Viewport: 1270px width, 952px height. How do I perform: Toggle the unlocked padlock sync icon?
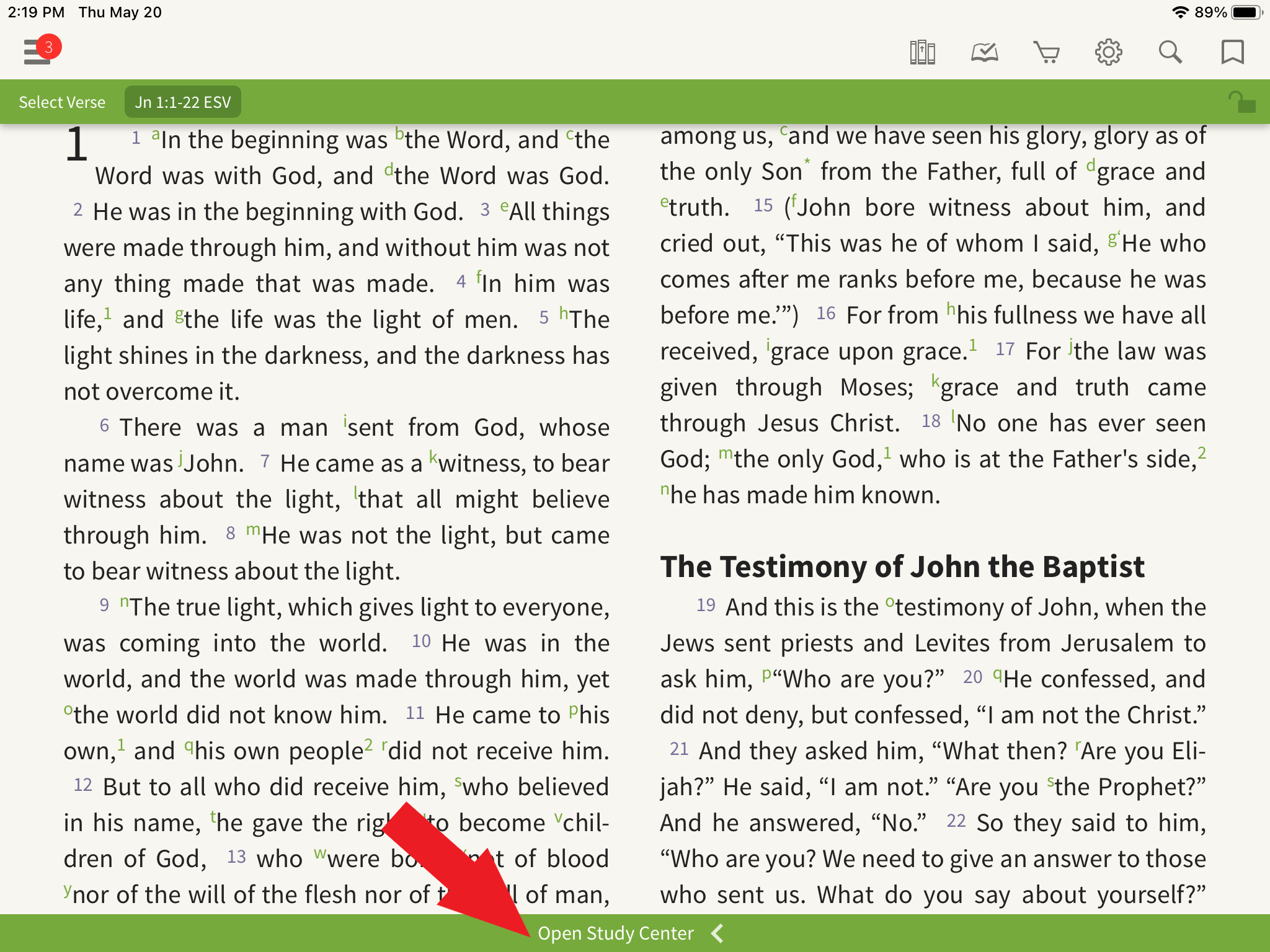click(1241, 102)
